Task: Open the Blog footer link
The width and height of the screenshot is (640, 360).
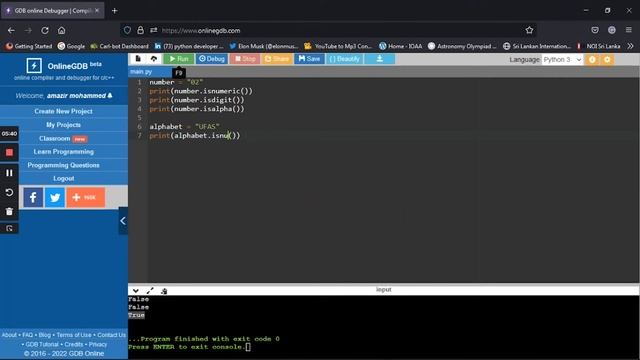Action: (x=44, y=335)
